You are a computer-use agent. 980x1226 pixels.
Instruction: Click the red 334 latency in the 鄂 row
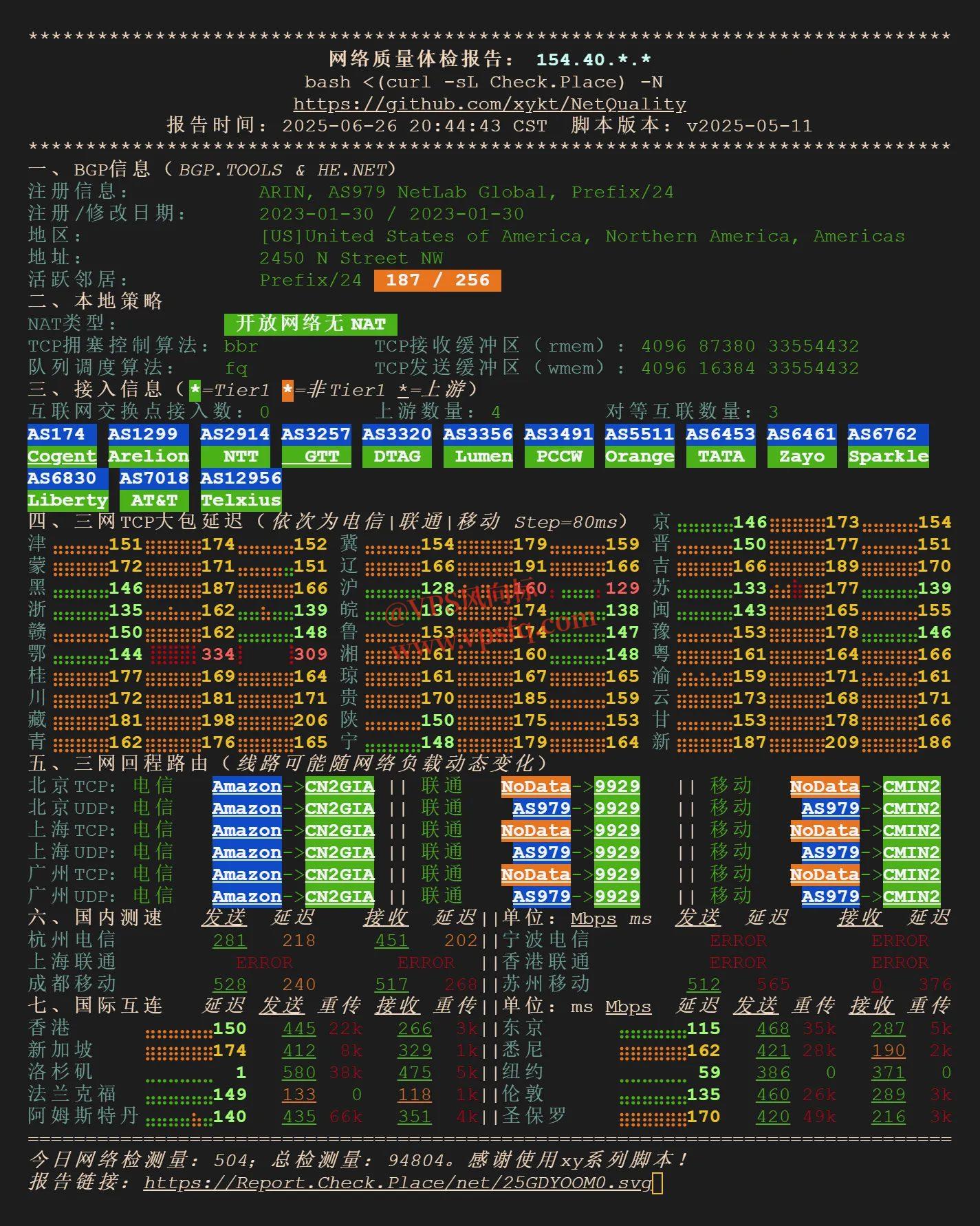coord(218,654)
